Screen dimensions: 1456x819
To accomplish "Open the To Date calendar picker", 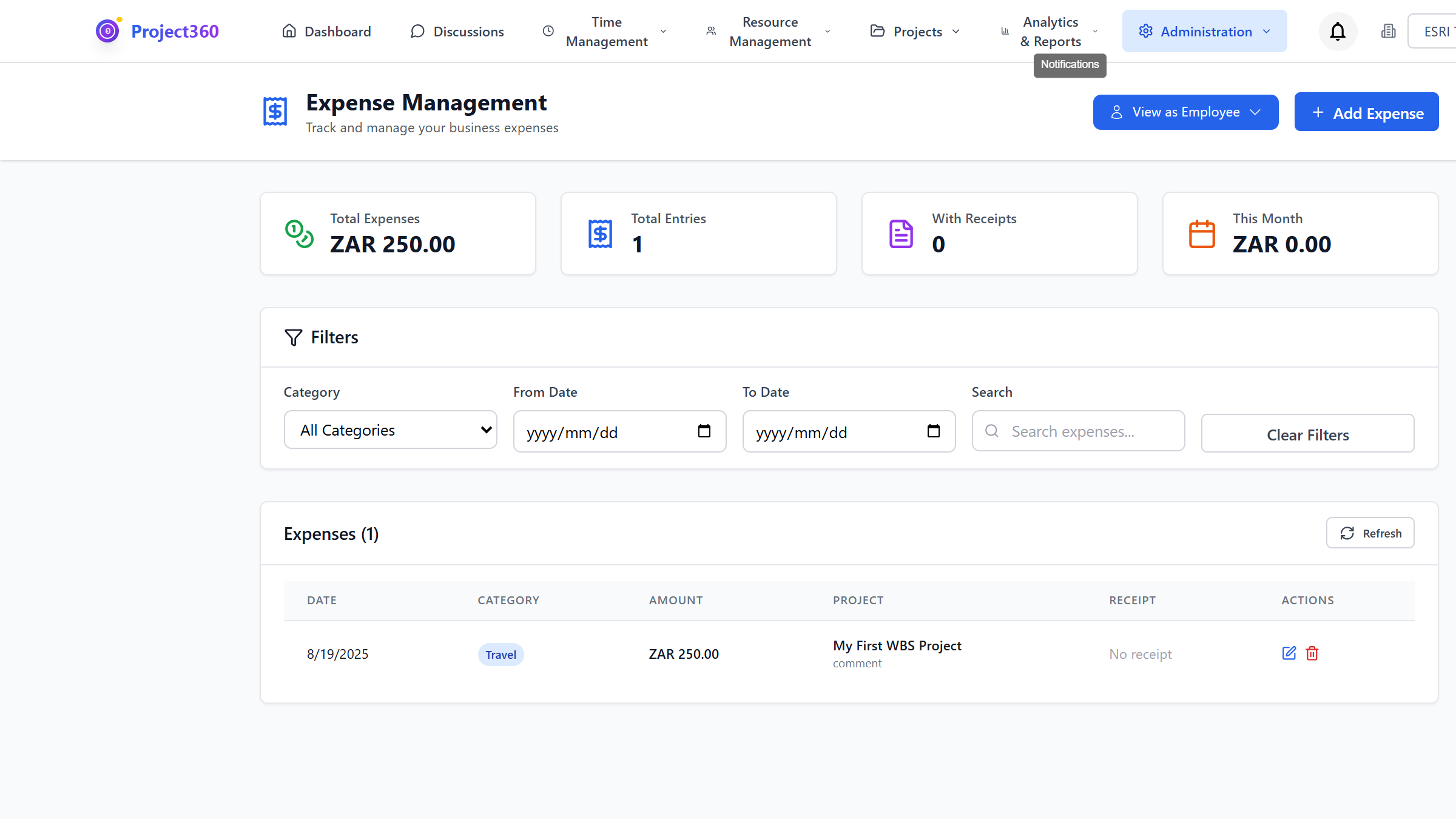I will (x=934, y=431).
